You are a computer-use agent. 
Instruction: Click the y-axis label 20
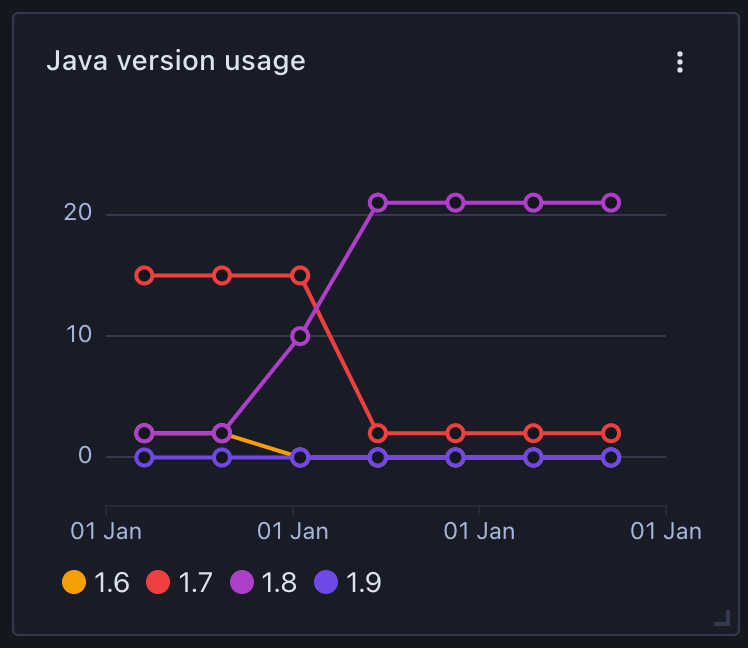click(x=79, y=213)
